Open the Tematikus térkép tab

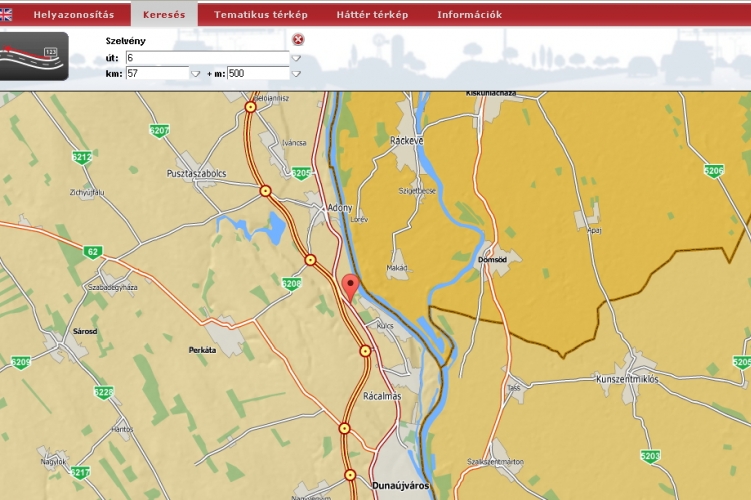click(x=261, y=15)
